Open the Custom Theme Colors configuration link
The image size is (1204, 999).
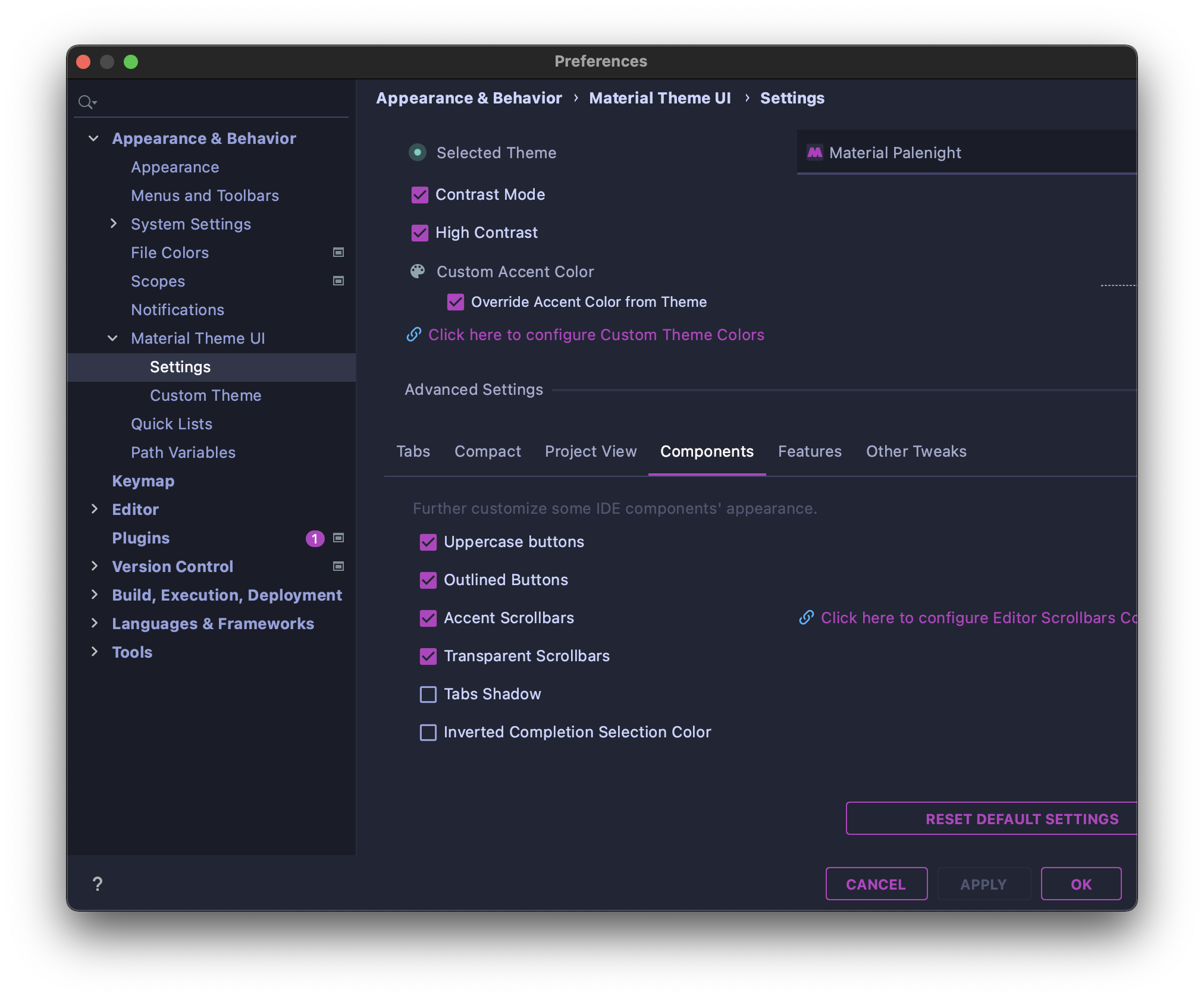tap(595, 335)
